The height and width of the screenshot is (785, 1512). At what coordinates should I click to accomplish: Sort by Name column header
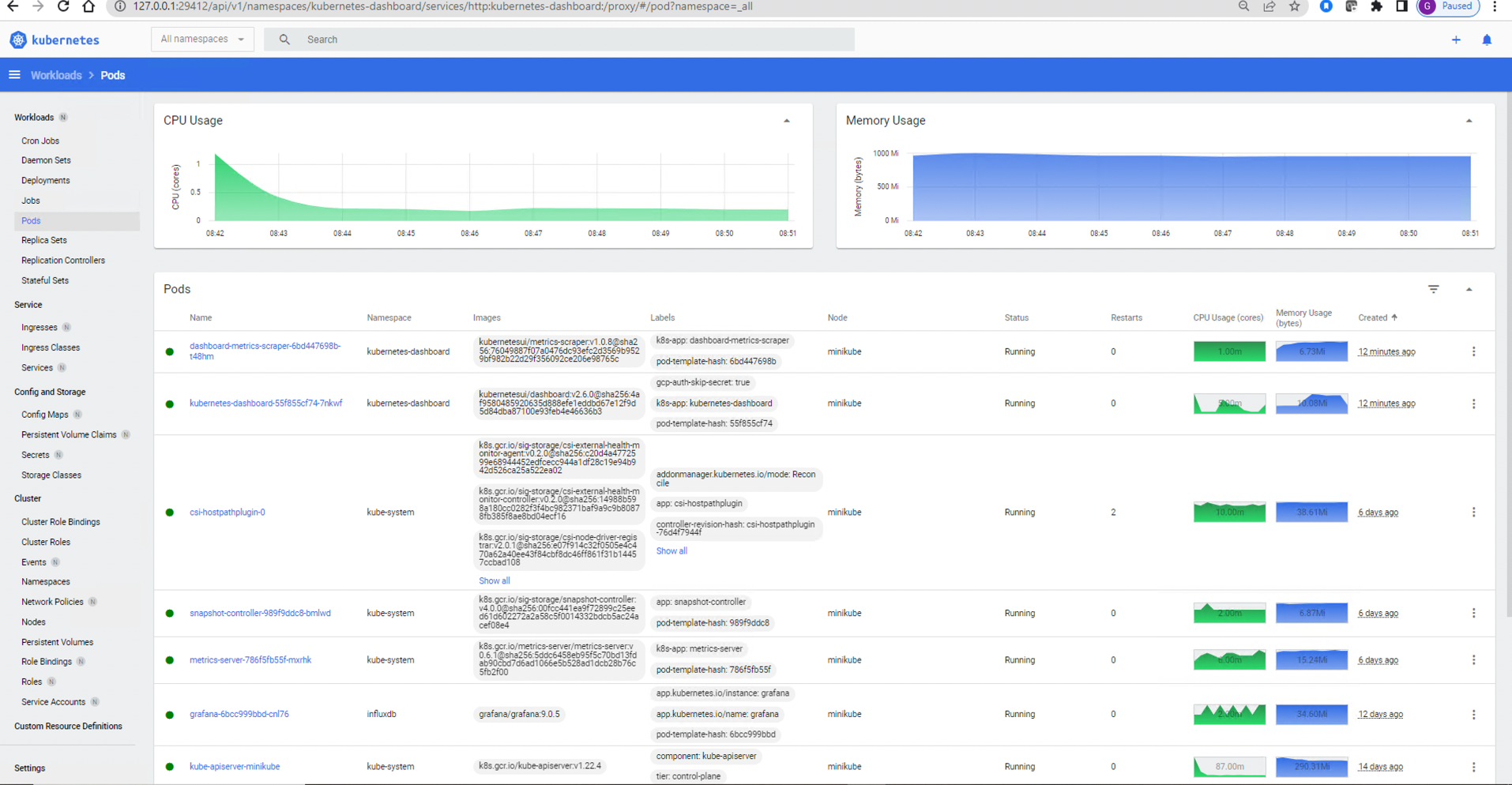click(x=201, y=317)
